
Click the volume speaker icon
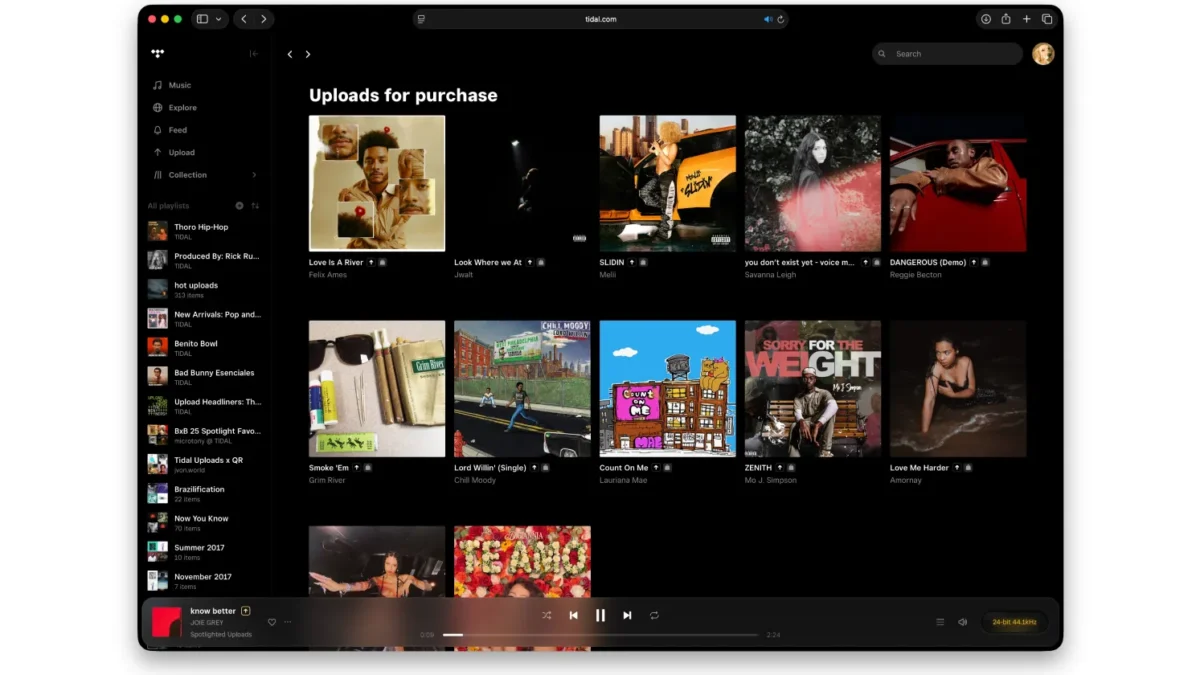coord(963,622)
